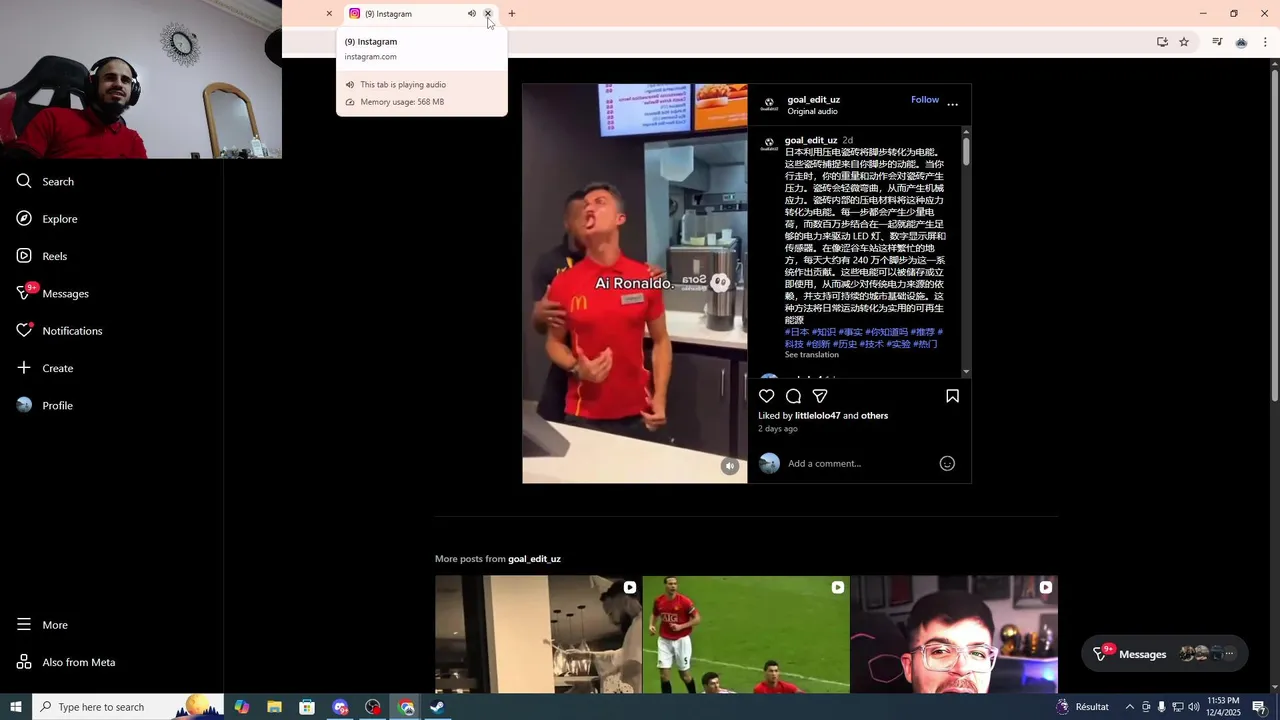Click "This tab is playing audio" text

[403, 85]
